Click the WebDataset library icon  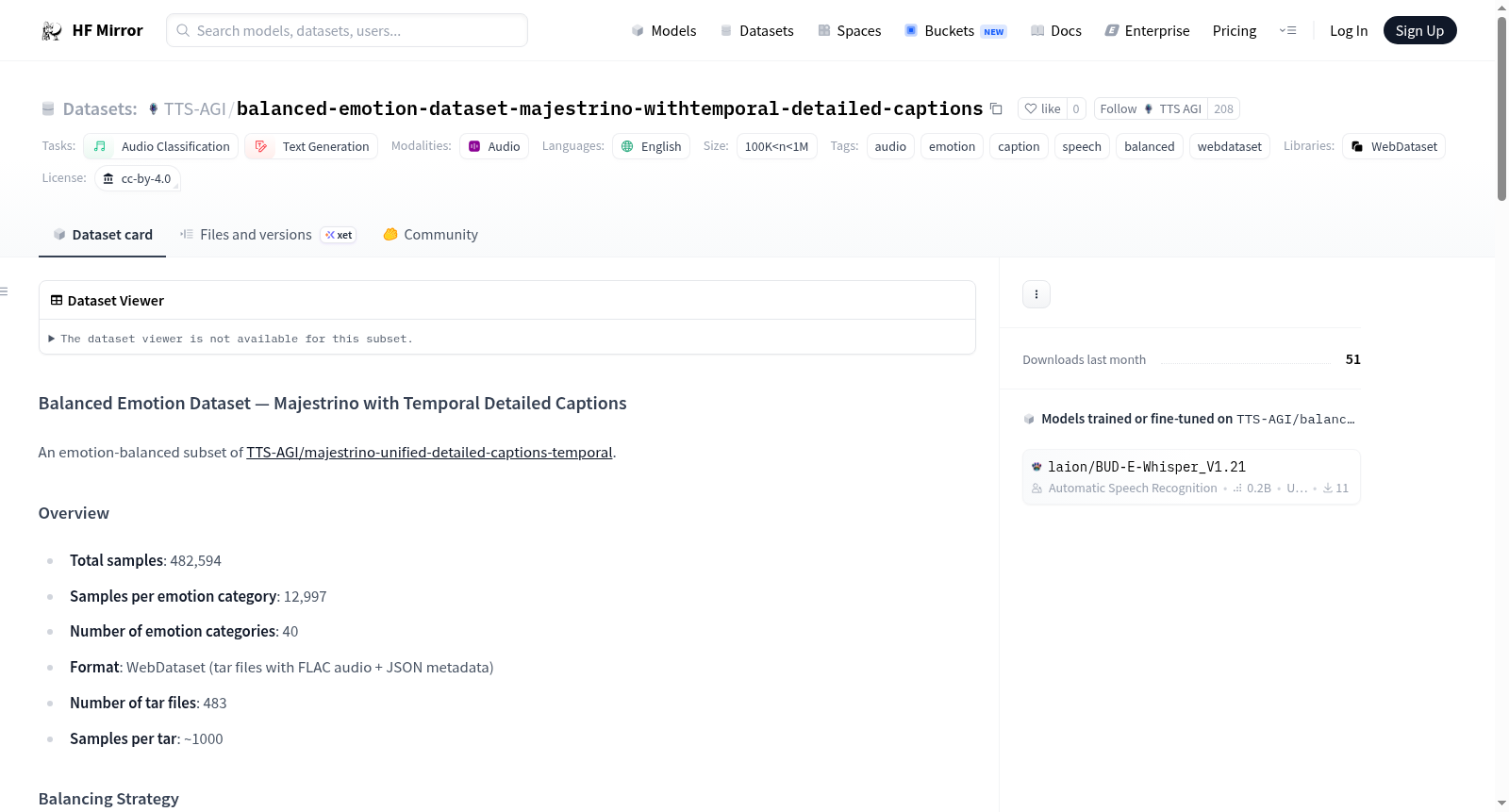pyautogui.click(x=1357, y=146)
